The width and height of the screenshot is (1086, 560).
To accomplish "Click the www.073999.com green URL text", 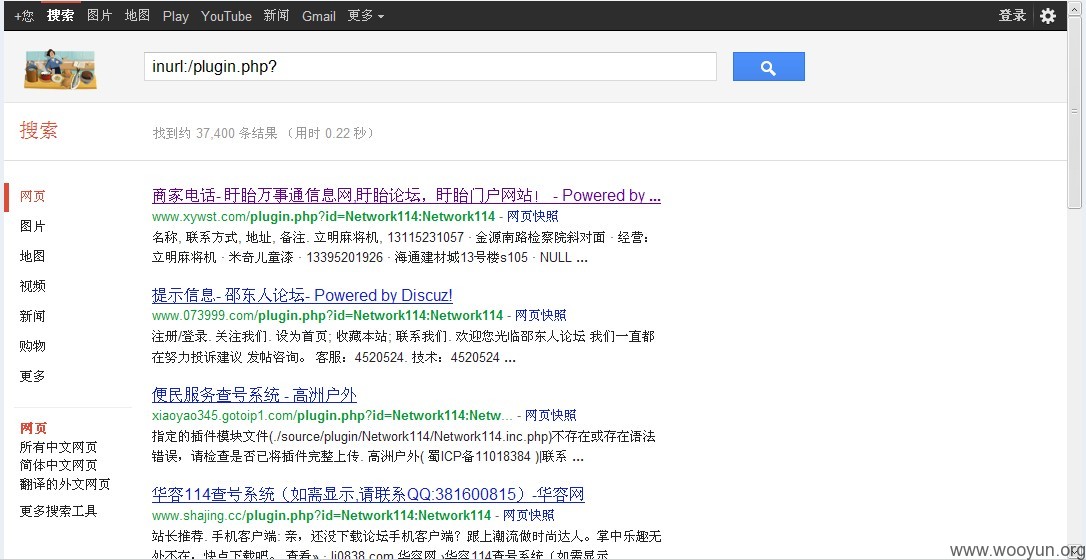I will [x=328, y=316].
